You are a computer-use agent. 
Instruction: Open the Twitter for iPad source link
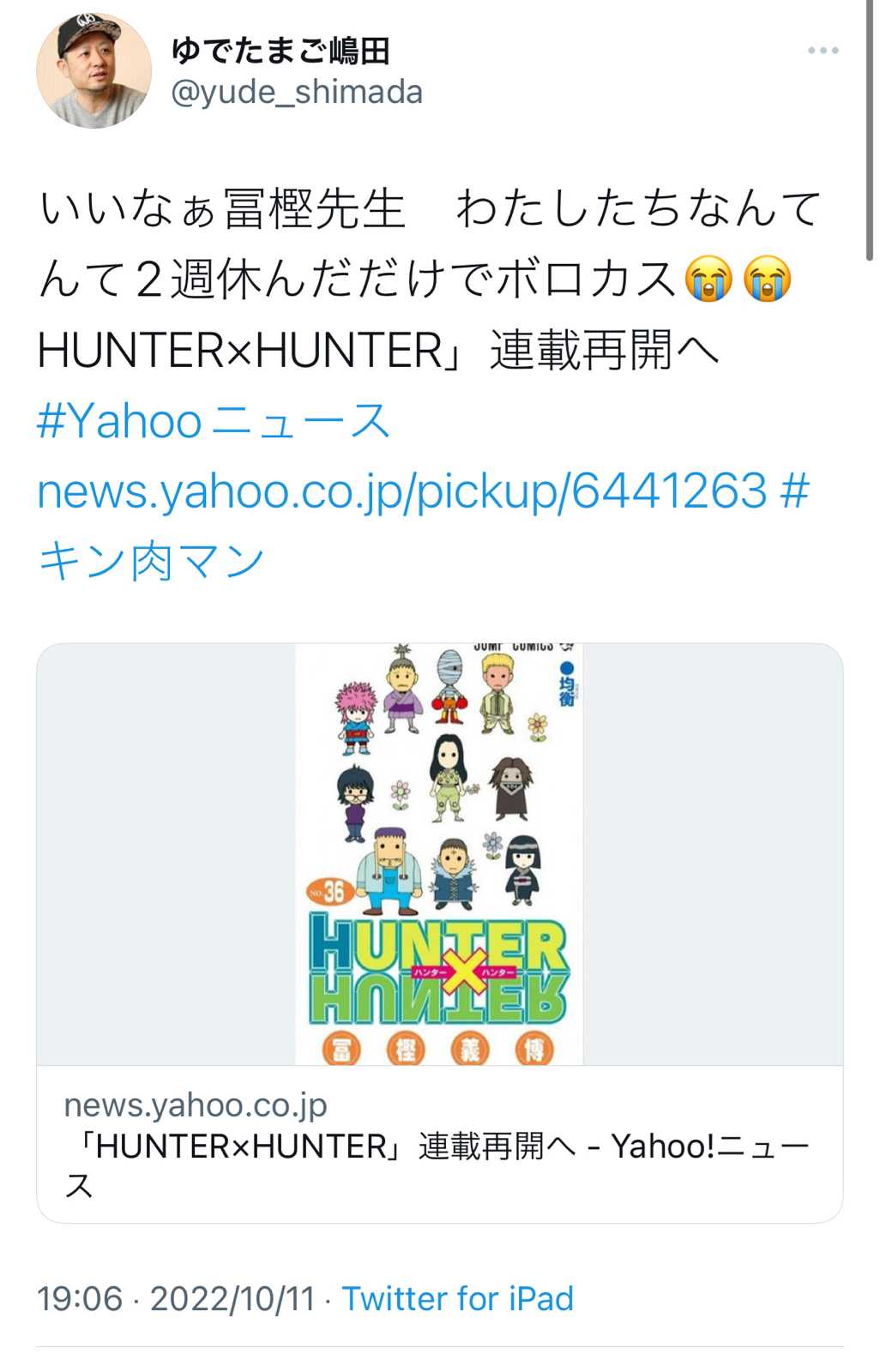tap(458, 1298)
